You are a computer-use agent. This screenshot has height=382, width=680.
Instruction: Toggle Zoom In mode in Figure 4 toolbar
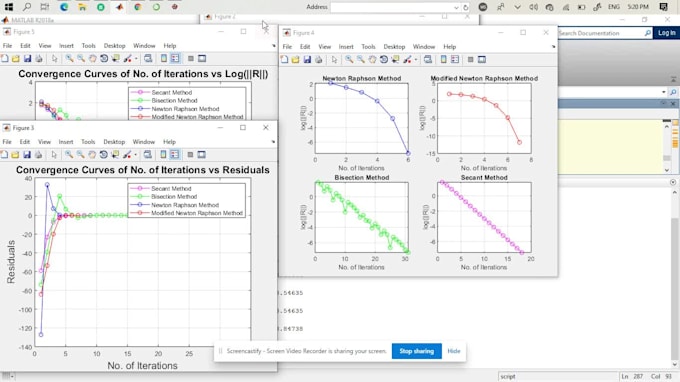tap(349, 59)
